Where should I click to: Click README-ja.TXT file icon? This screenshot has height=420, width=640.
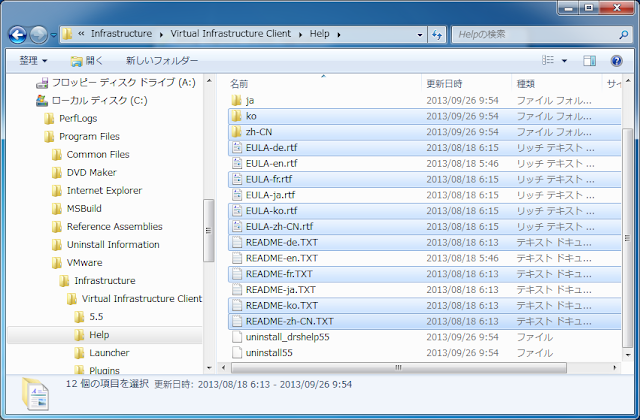click(x=237, y=290)
